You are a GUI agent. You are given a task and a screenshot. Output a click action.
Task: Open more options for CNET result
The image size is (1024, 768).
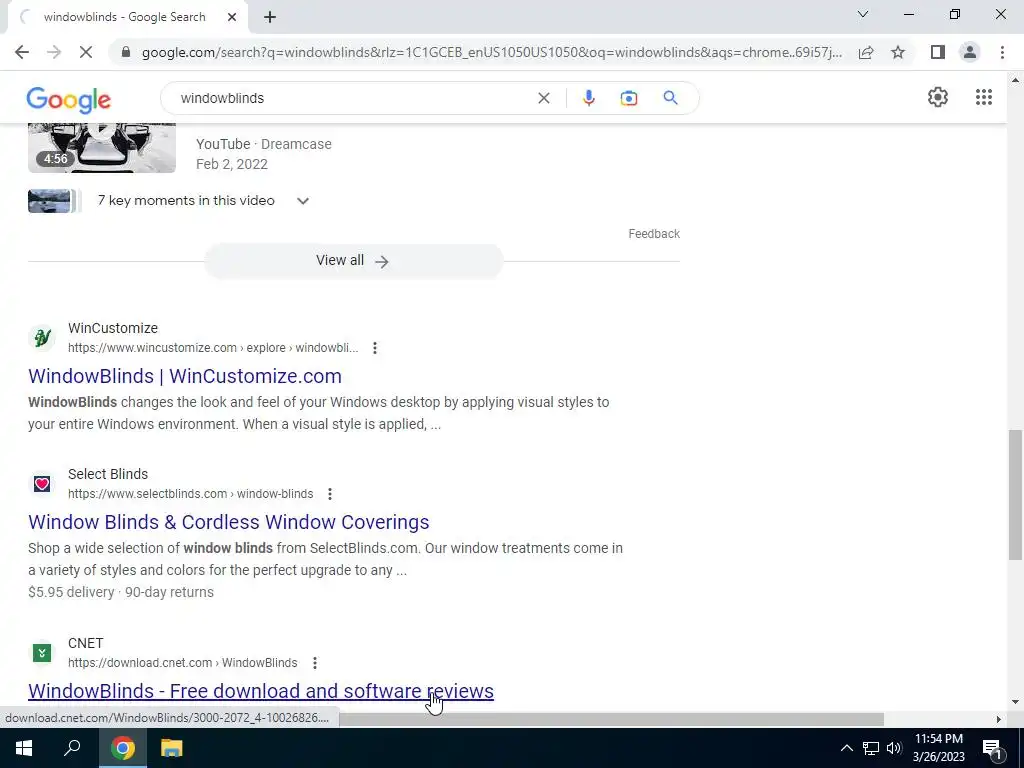pos(315,664)
